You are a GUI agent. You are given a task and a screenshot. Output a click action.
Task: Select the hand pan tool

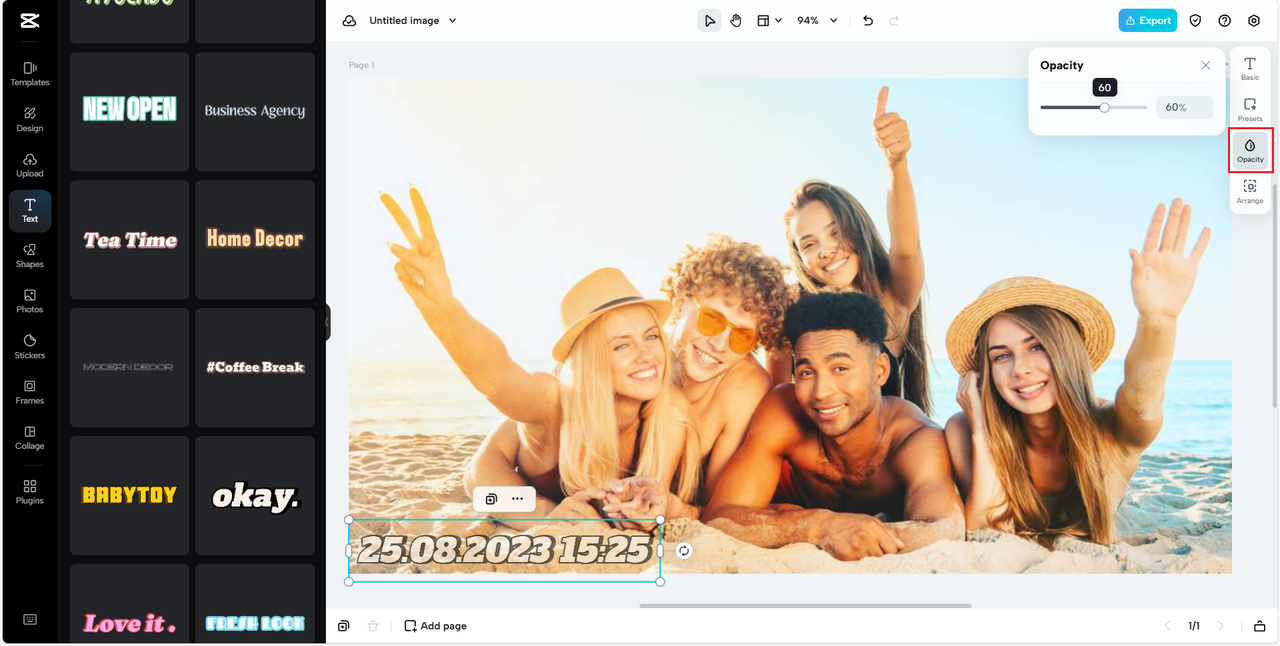[736, 20]
